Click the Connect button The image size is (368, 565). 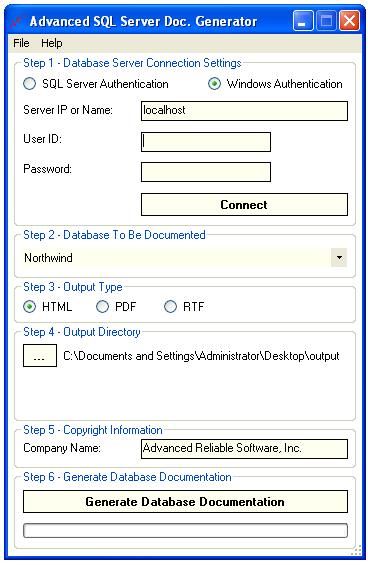(244, 205)
